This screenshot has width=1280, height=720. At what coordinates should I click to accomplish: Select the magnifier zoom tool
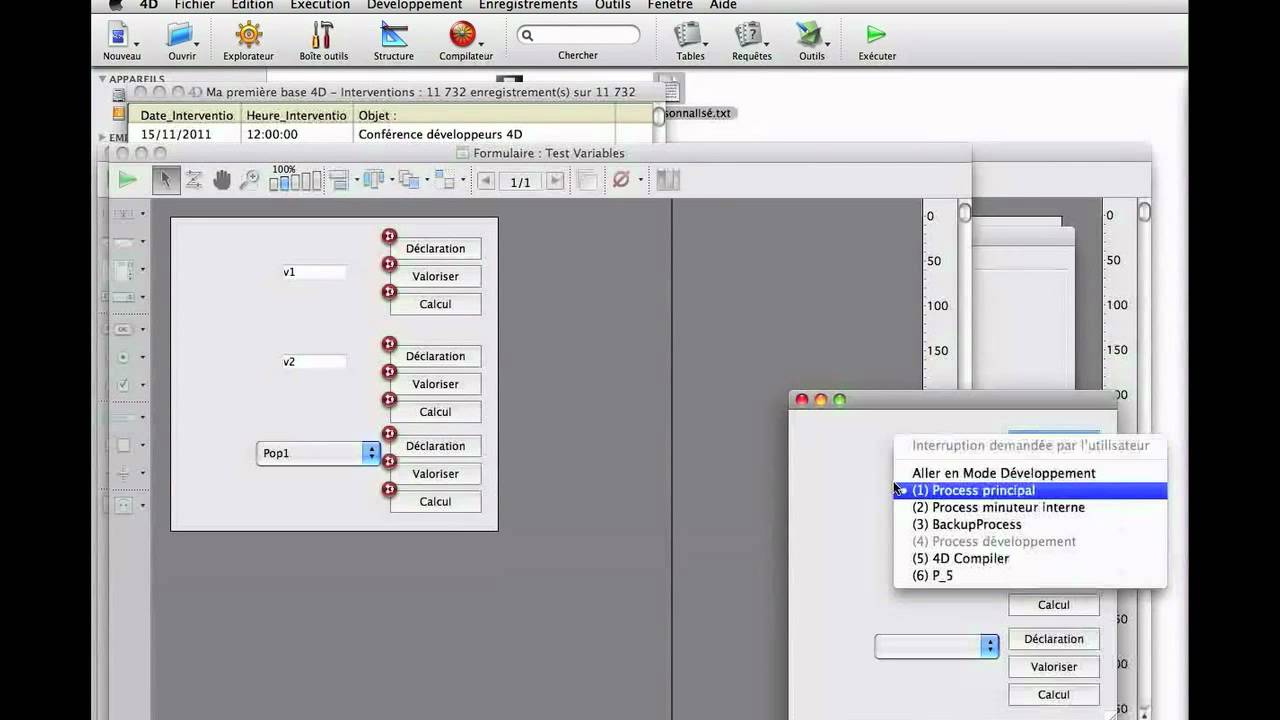pyautogui.click(x=249, y=180)
